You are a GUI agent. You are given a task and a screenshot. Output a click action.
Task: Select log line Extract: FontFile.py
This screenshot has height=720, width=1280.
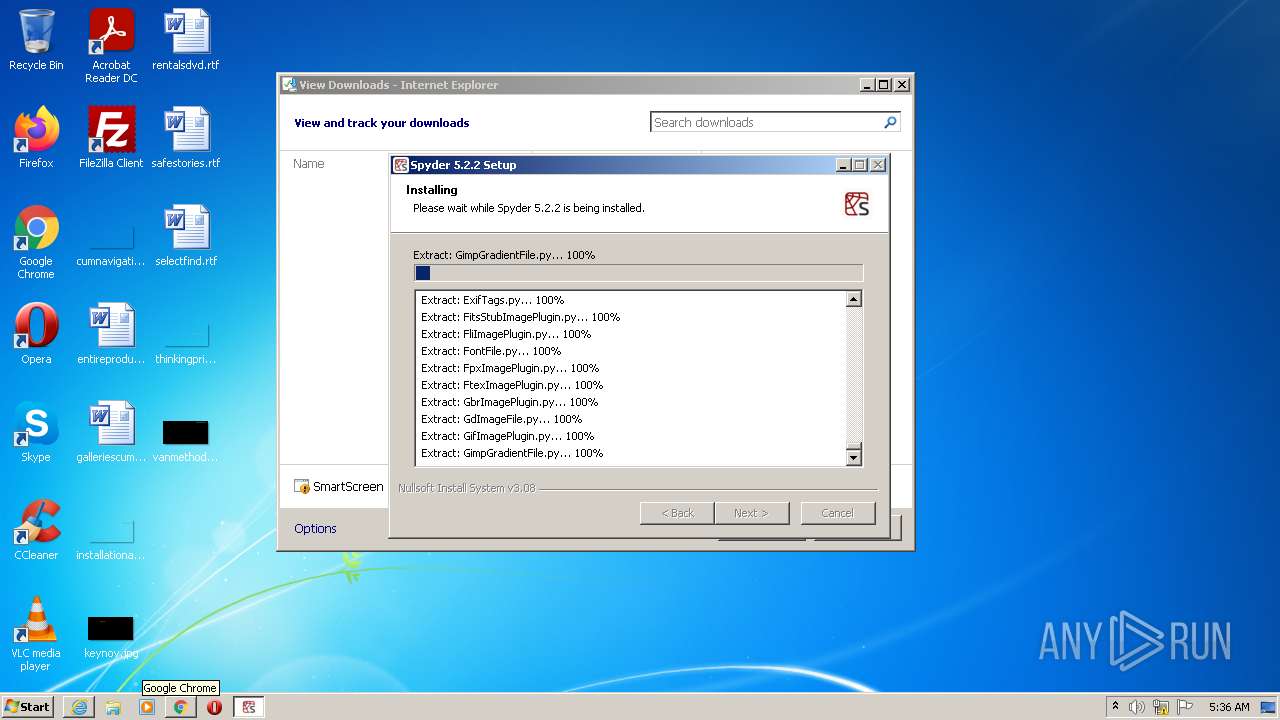point(491,351)
